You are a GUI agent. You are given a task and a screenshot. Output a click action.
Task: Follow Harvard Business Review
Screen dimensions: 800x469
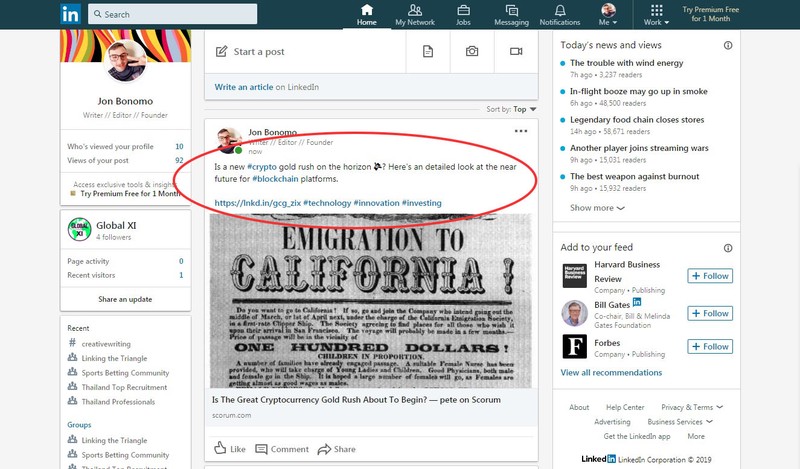click(x=710, y=276)
